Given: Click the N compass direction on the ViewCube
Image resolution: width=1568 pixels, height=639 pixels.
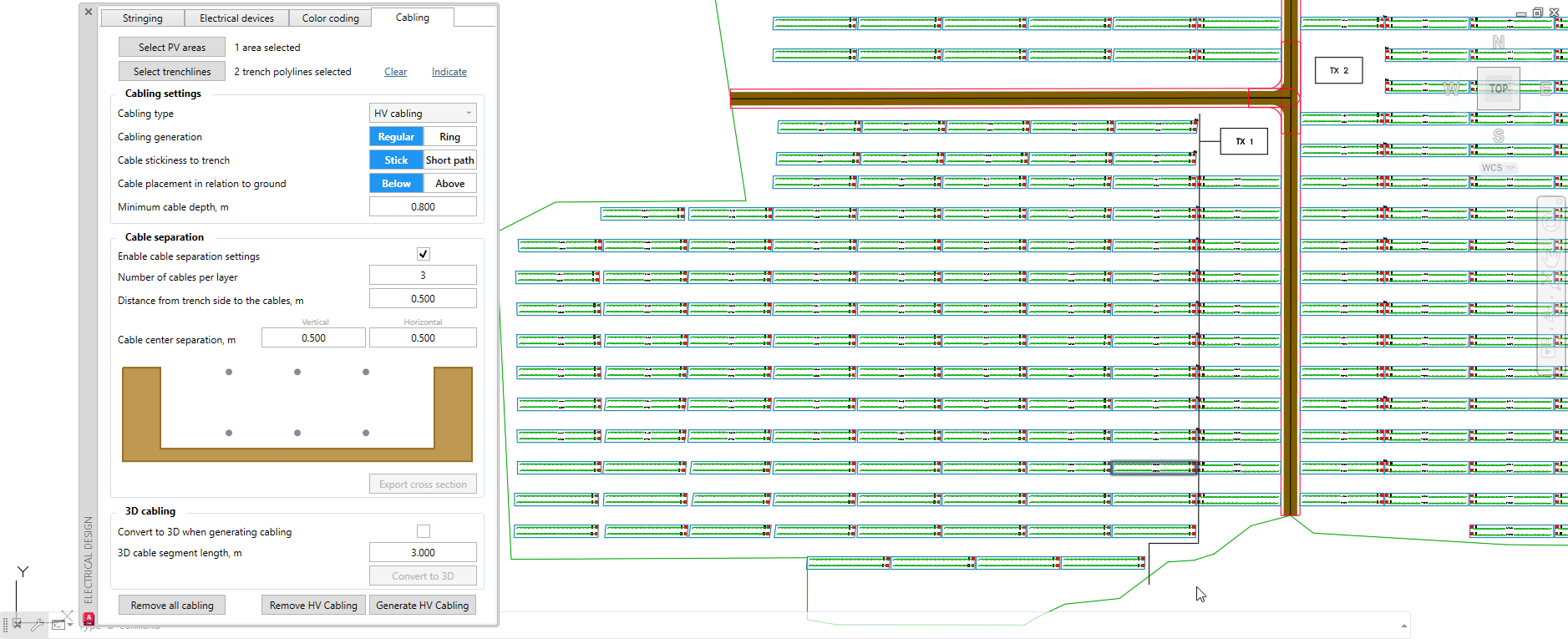Looking at the screenshot, I should click(x=1498, y=42).
